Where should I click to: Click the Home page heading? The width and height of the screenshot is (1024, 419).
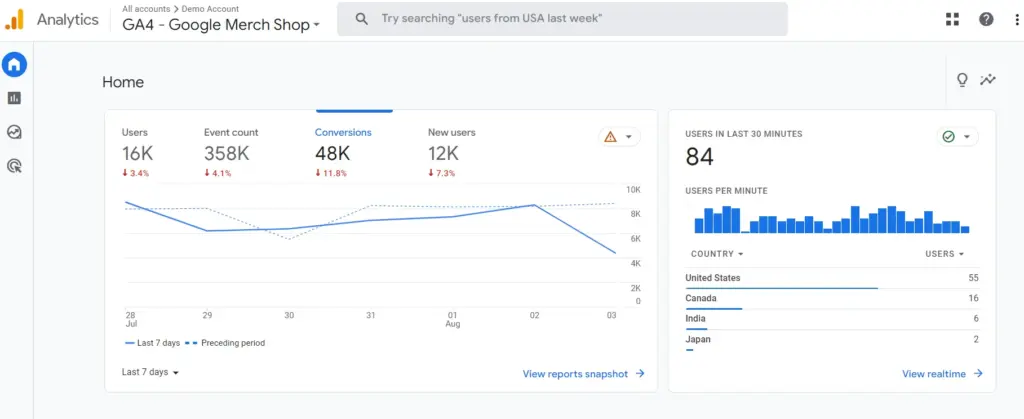[123, 82]
